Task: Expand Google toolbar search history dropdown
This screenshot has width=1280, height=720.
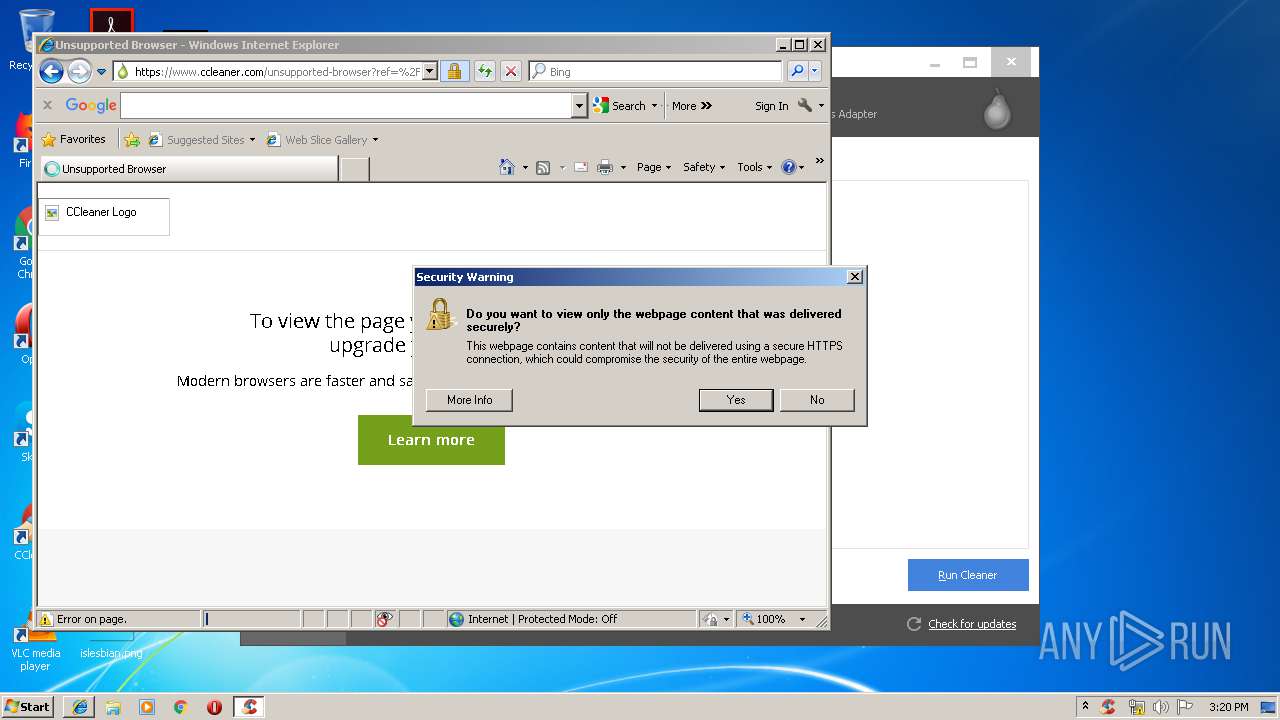Action: 579,105
